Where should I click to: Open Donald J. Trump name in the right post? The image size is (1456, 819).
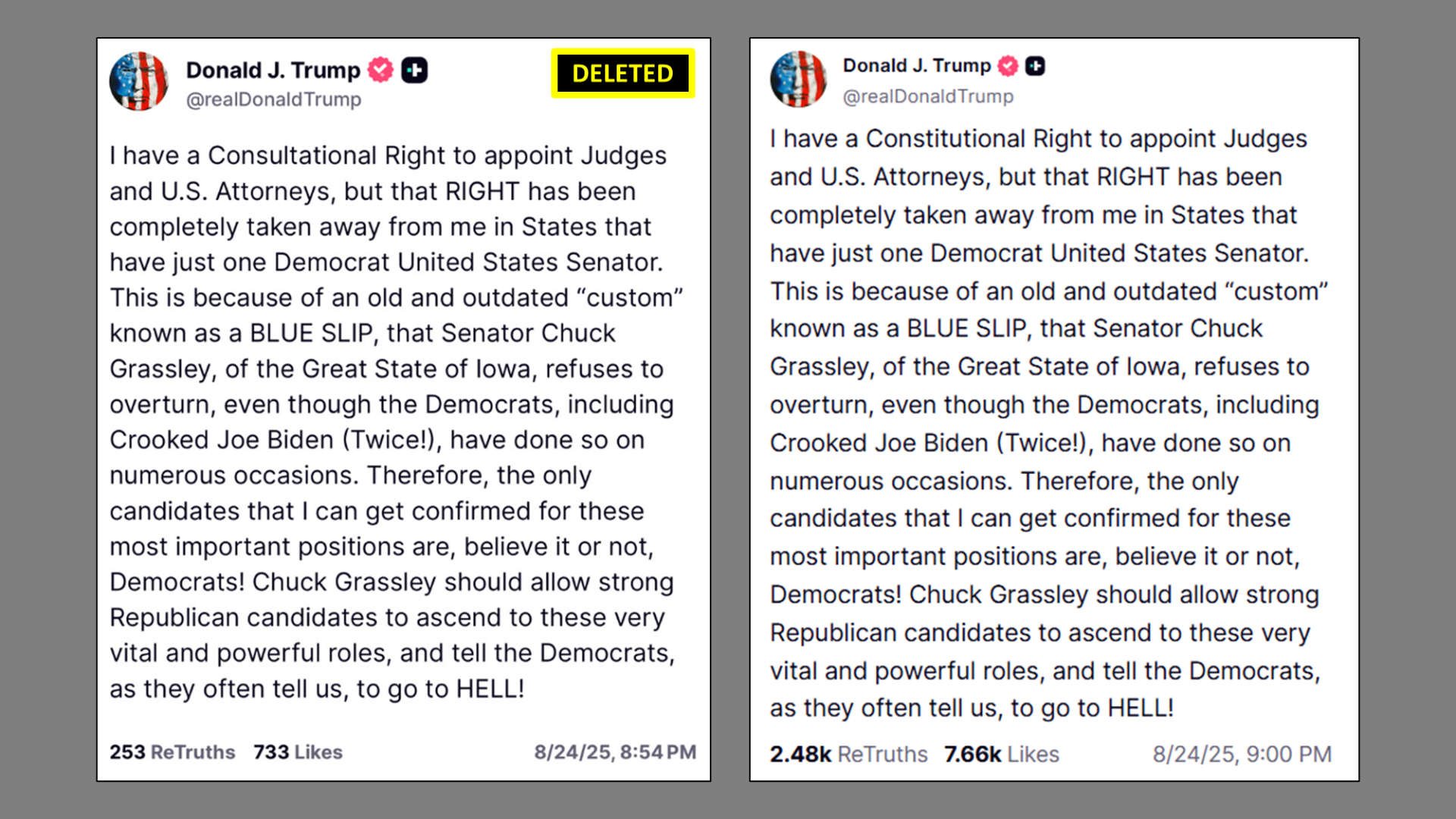point(917,66)
